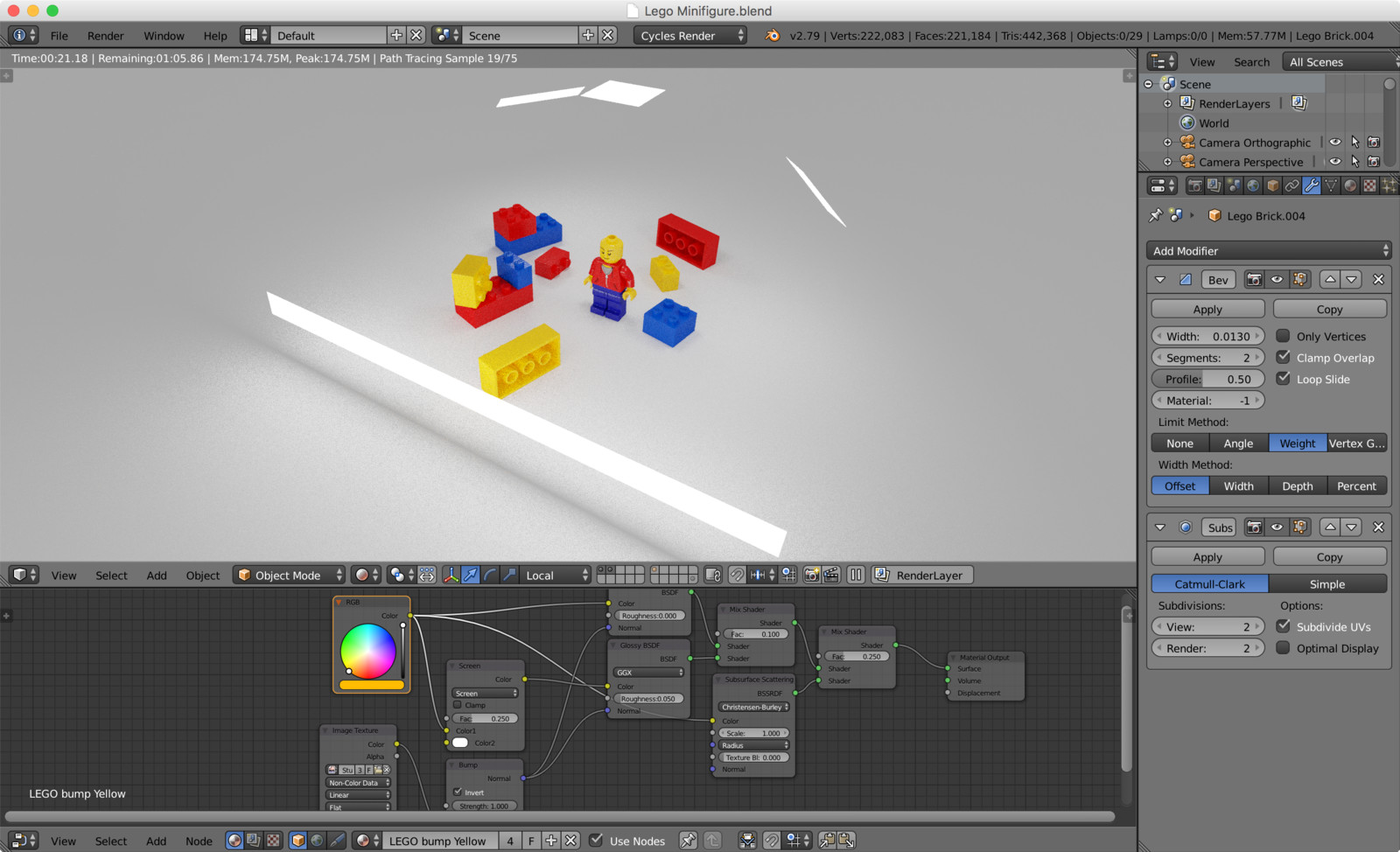
Task: Select the compositing node tree type icon
Action: tap(254, 841)
